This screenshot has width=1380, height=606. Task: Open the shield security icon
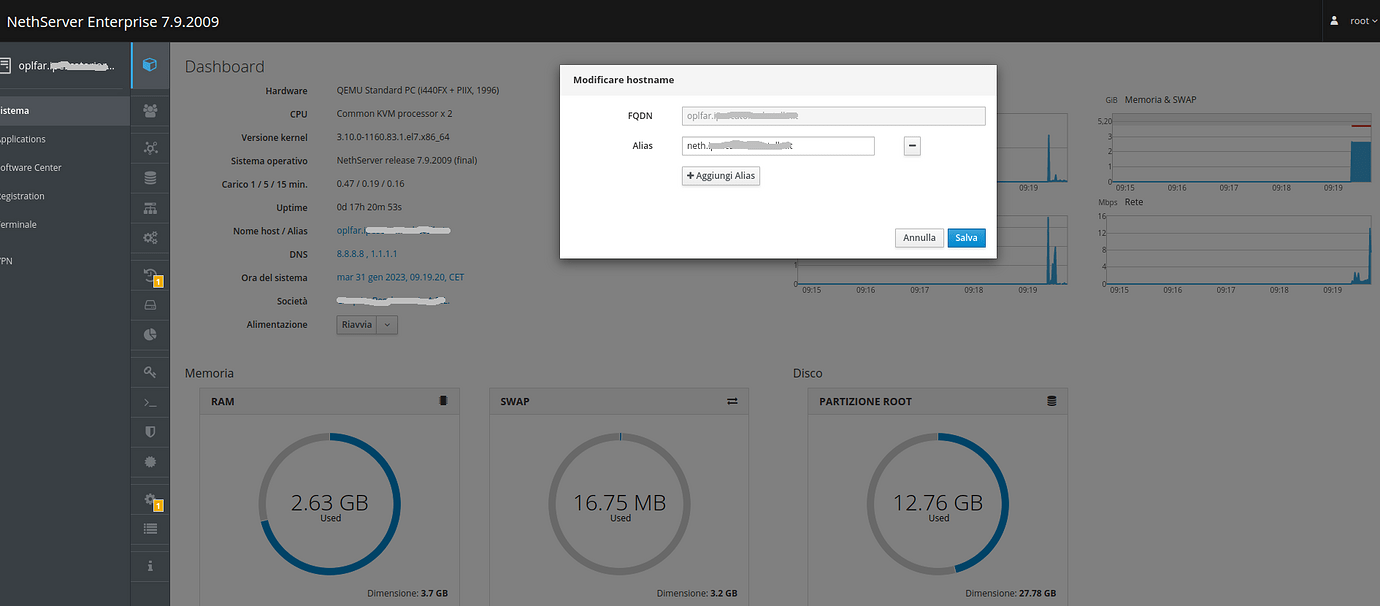point(150,432)
